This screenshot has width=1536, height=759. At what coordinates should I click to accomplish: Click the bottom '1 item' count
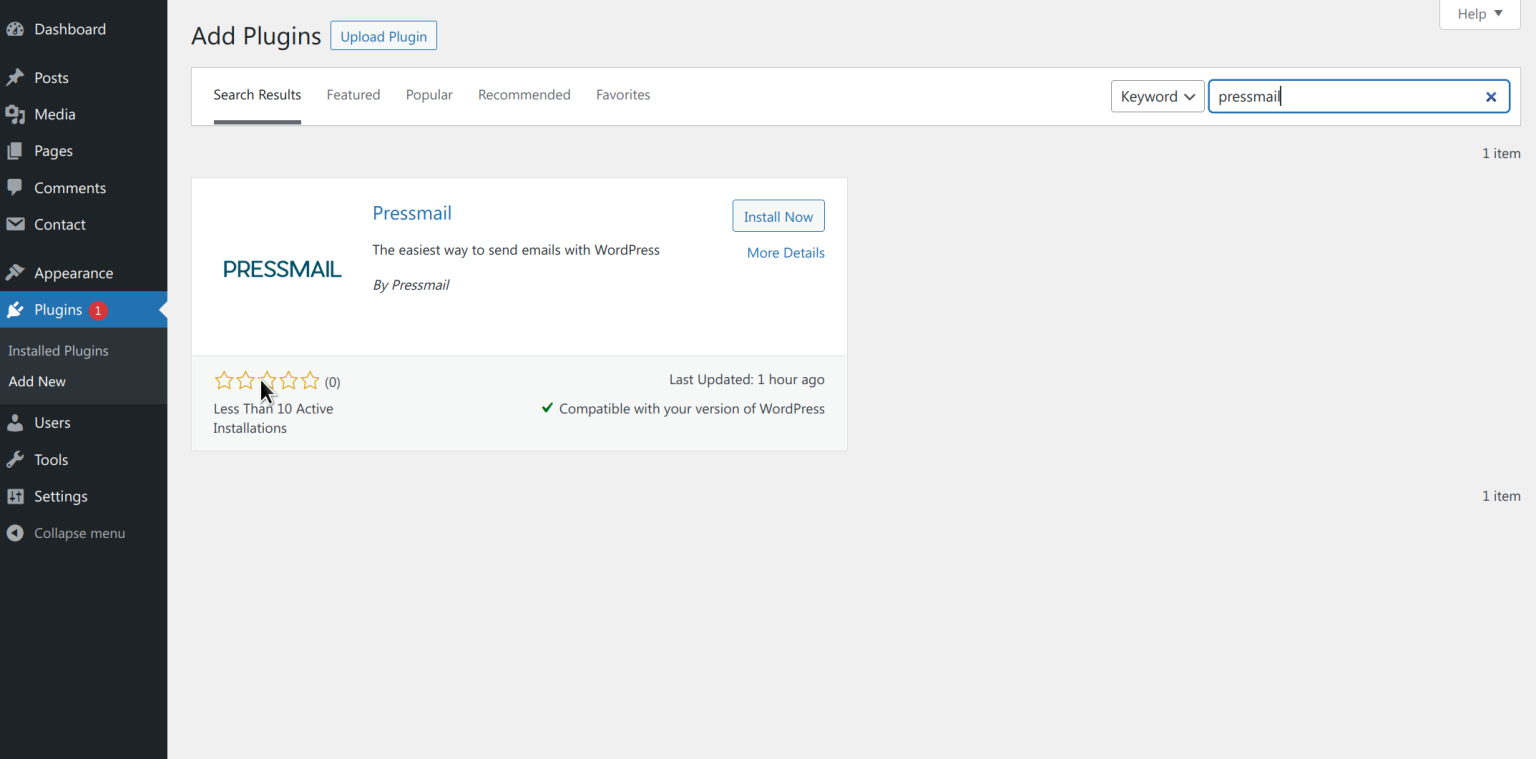(x=1501, y=496)
